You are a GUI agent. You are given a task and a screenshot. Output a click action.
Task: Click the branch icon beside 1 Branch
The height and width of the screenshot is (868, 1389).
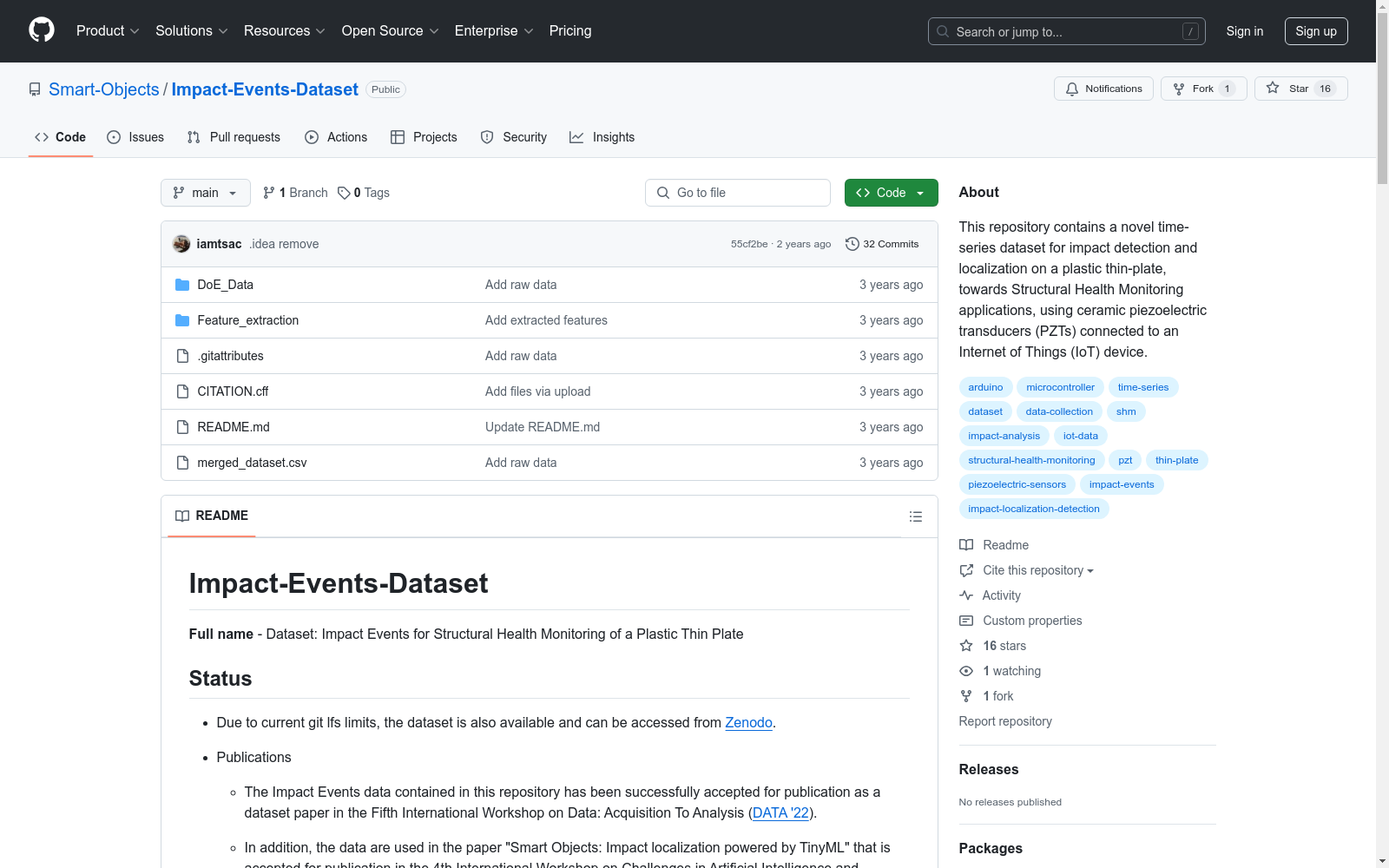pyautogui.click(x=269, y=193)
